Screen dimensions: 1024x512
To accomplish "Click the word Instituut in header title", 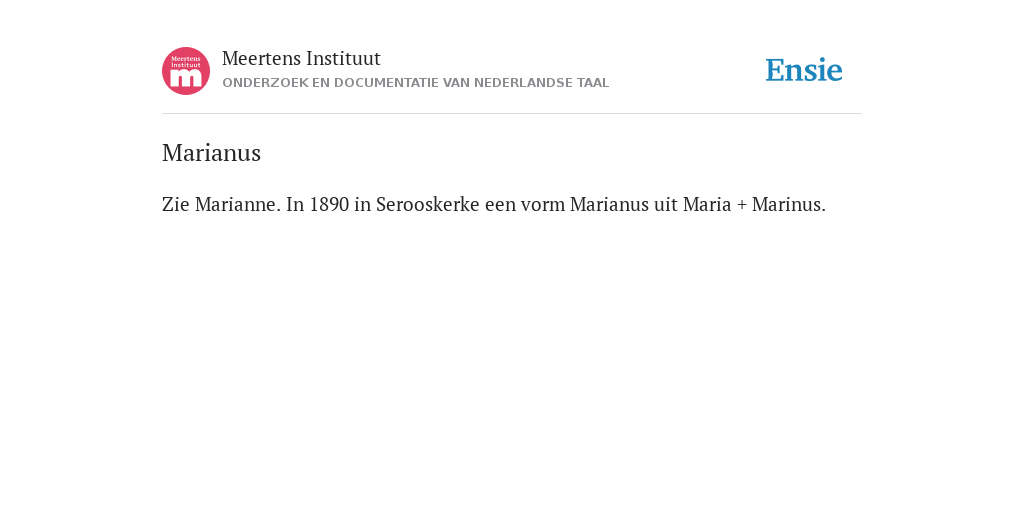I will point(343,58).
